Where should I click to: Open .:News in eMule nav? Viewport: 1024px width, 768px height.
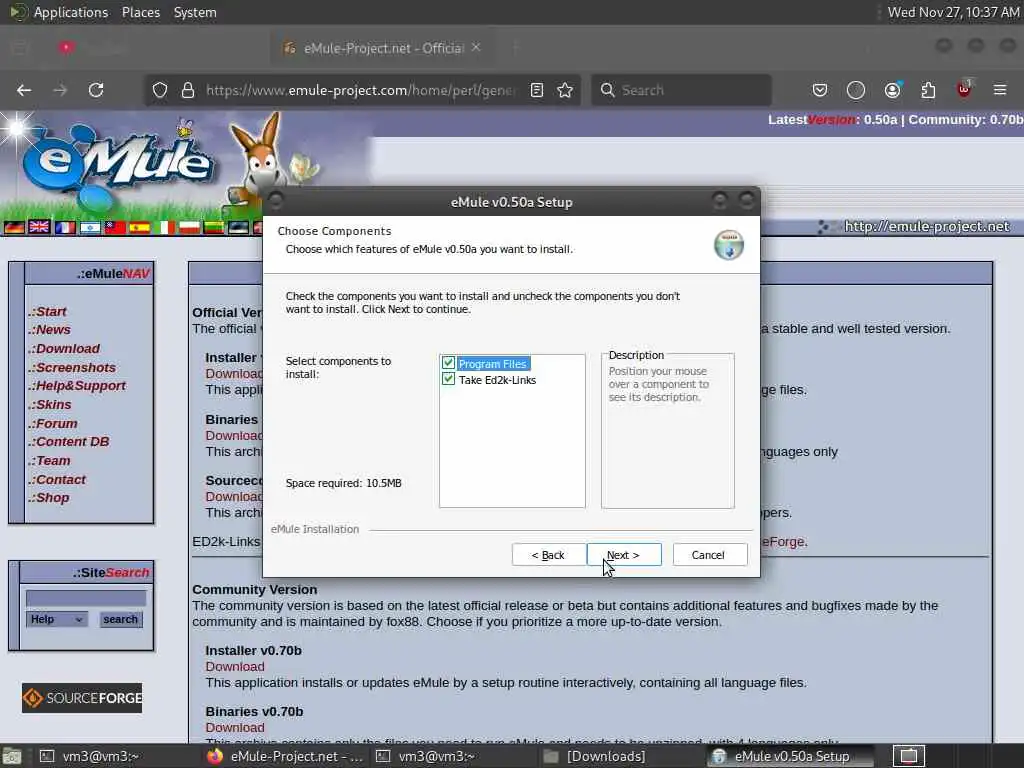tap(50, 330)
